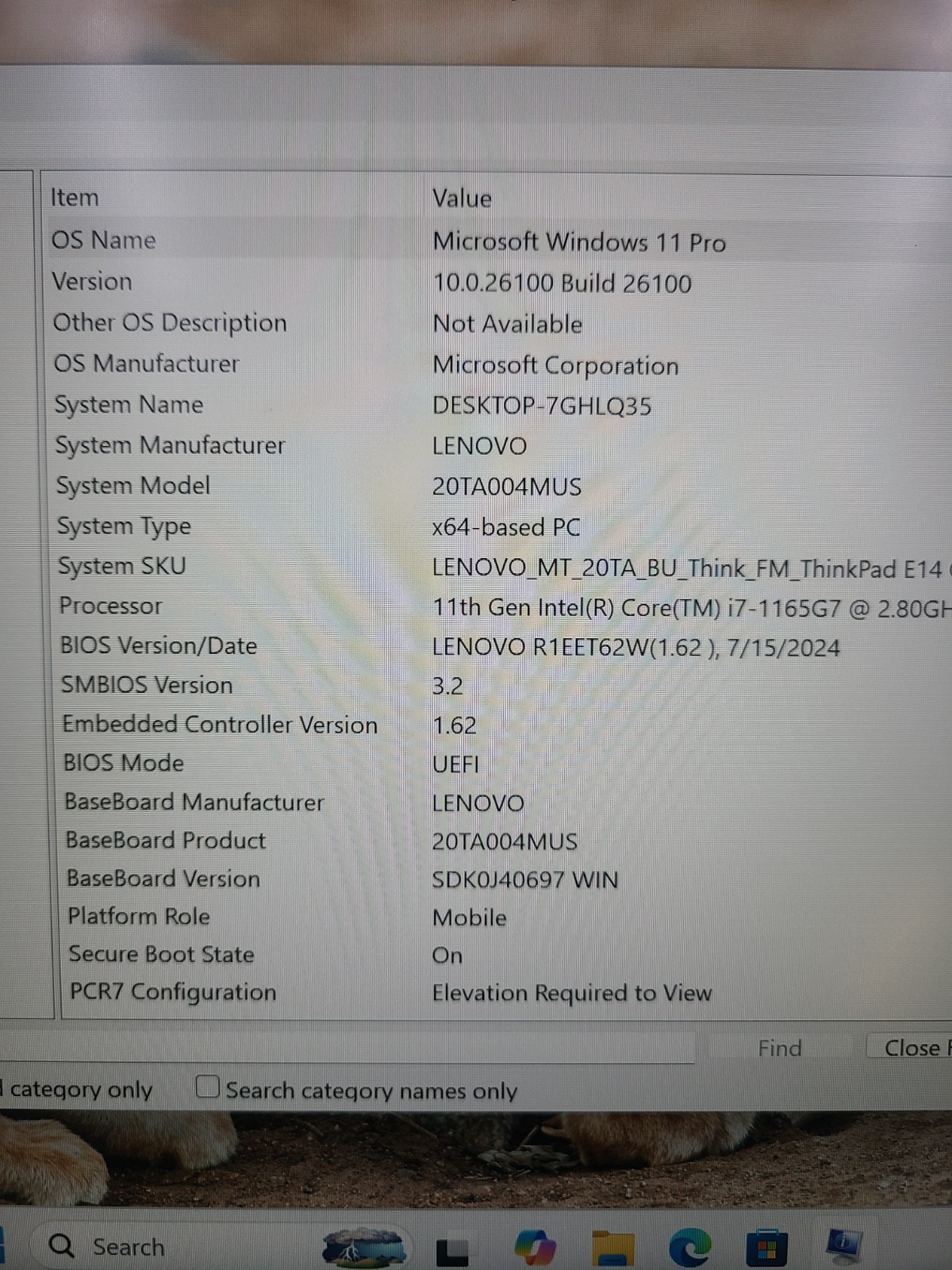Select the BaseBoard Manufacturer row
The image size is (952, 1270).
click(x=500, y=802)
